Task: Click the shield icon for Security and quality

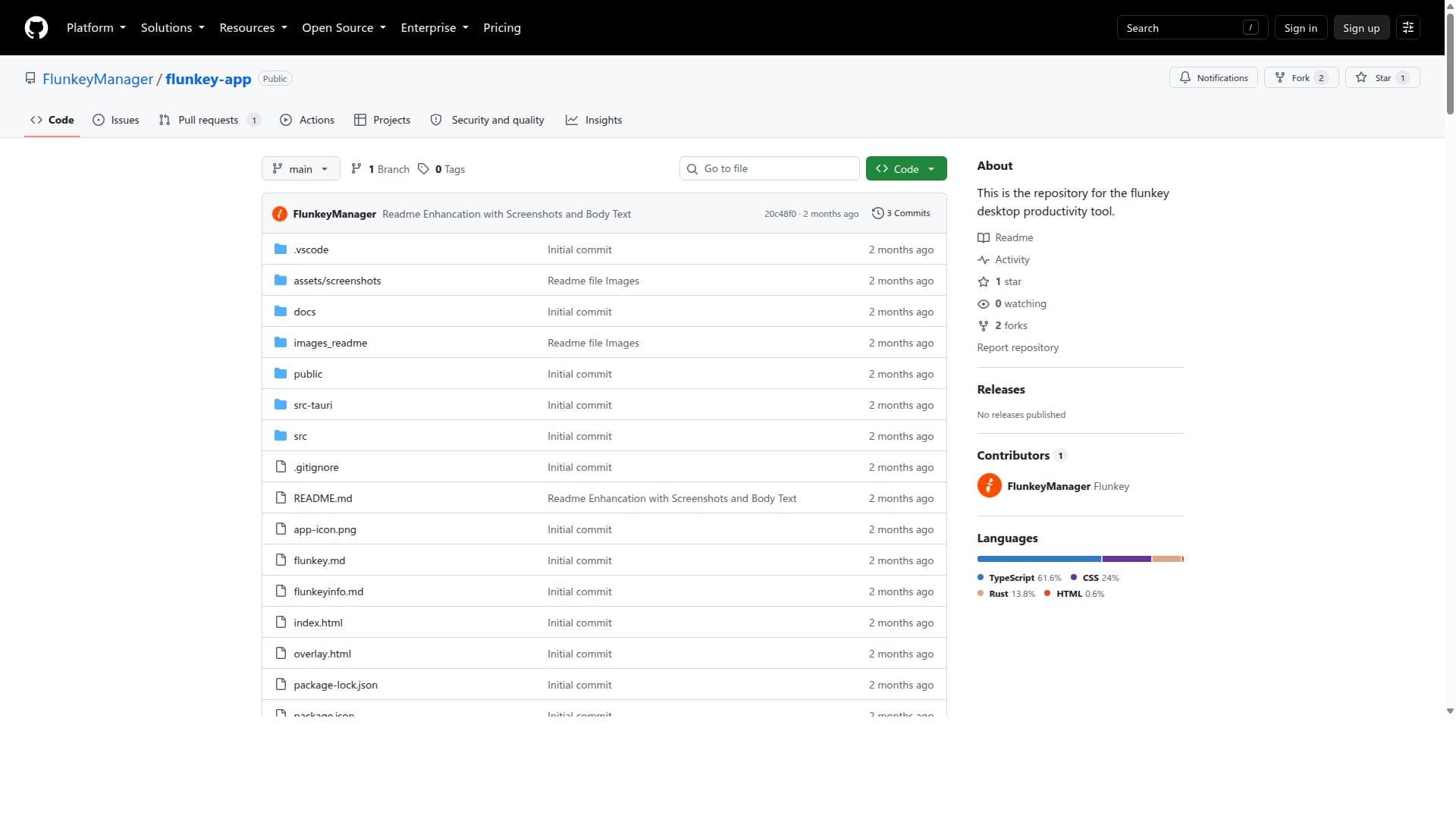Action: click(x=436, y=121)
